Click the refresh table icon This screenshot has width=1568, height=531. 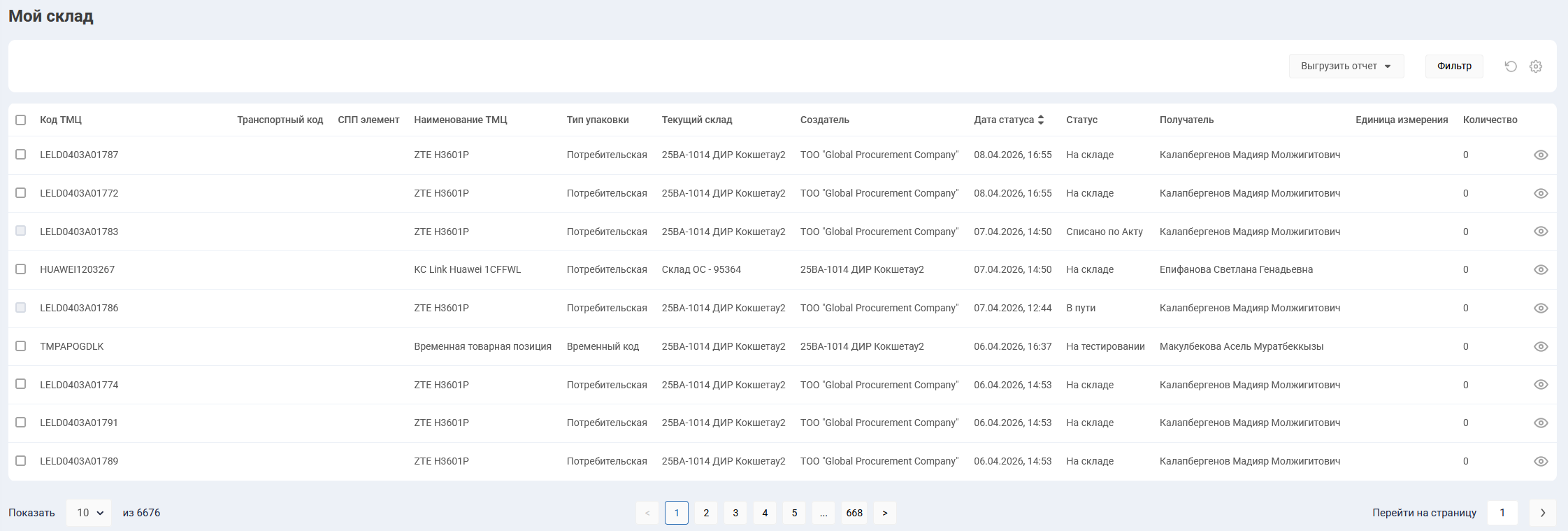click(x=1511, y=66)
